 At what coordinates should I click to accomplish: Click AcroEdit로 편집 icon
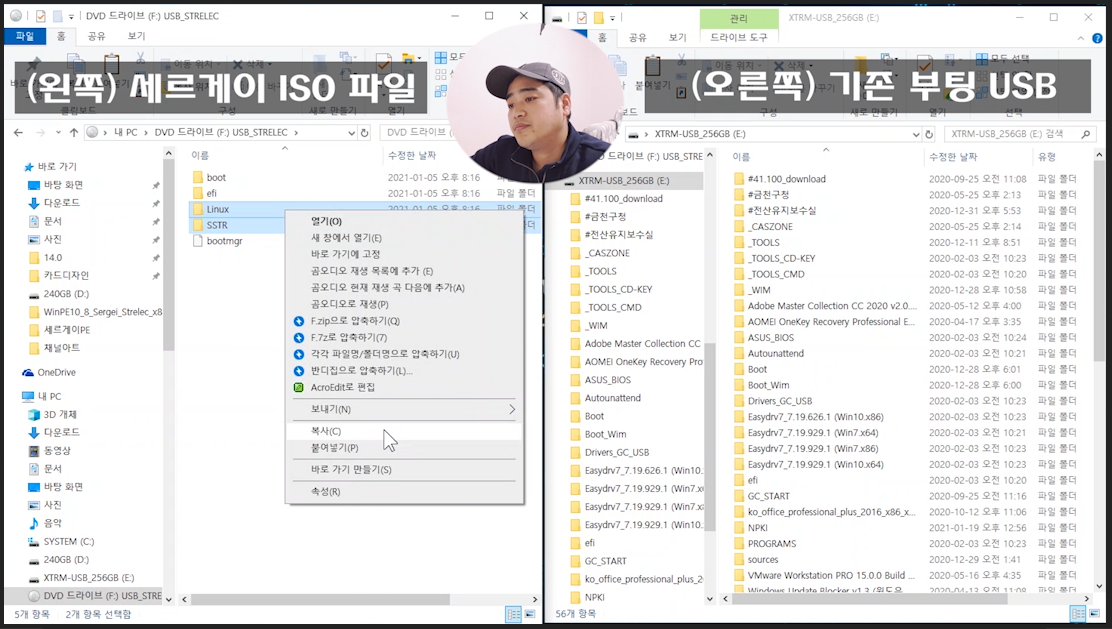tap(299, 387)
